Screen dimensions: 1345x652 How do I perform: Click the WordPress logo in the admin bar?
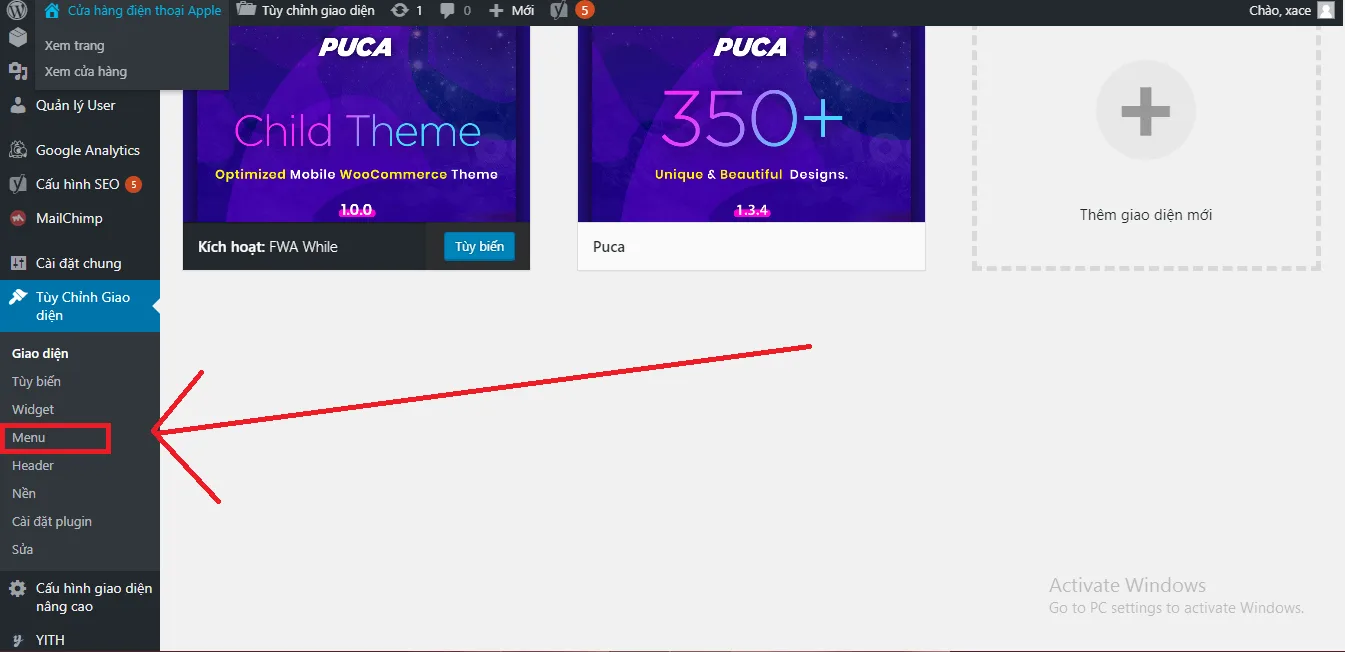tap(17, 11)
